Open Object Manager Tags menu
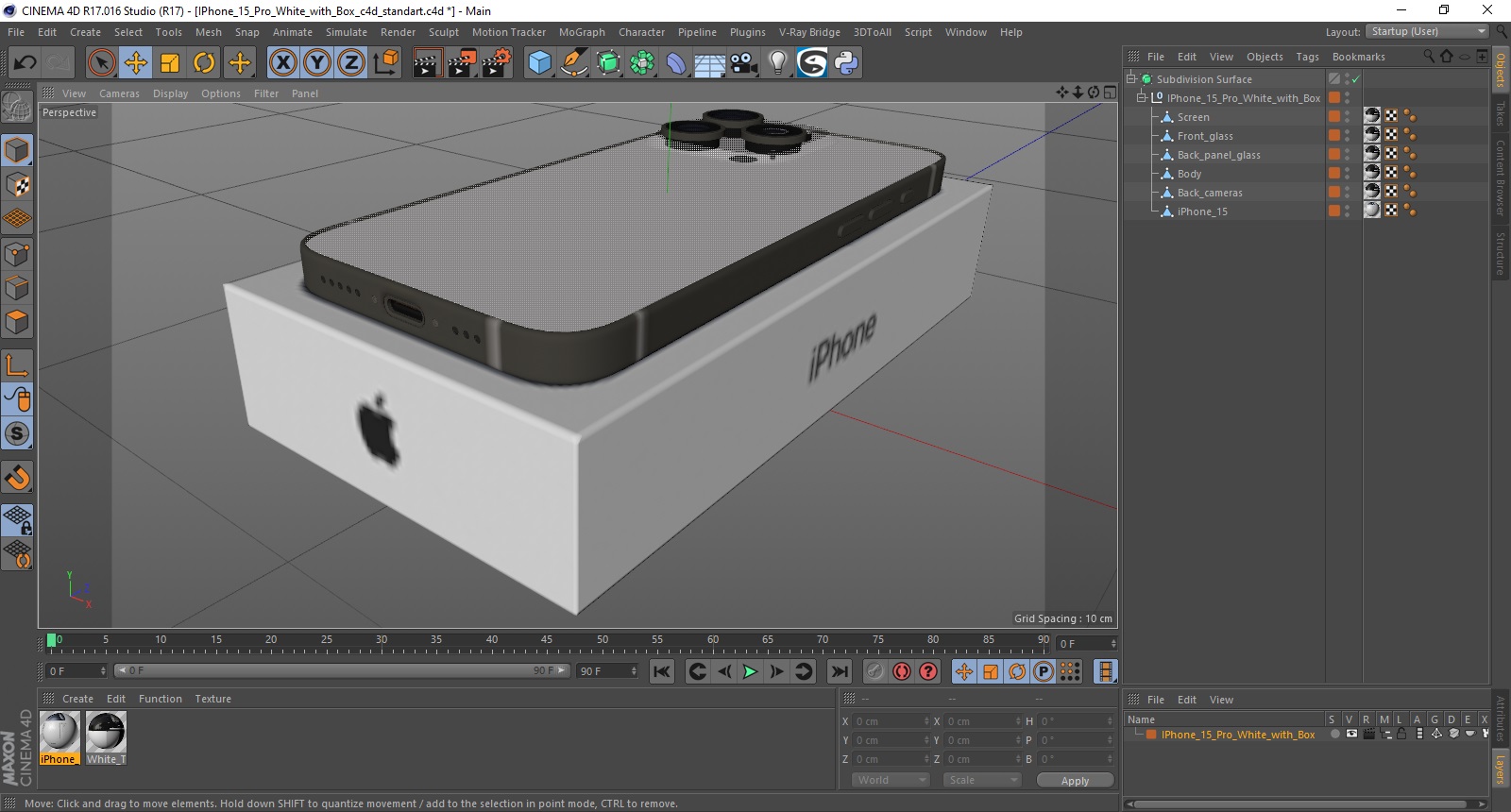This screenshot has height=812, width=1511. click(1307, 57)
